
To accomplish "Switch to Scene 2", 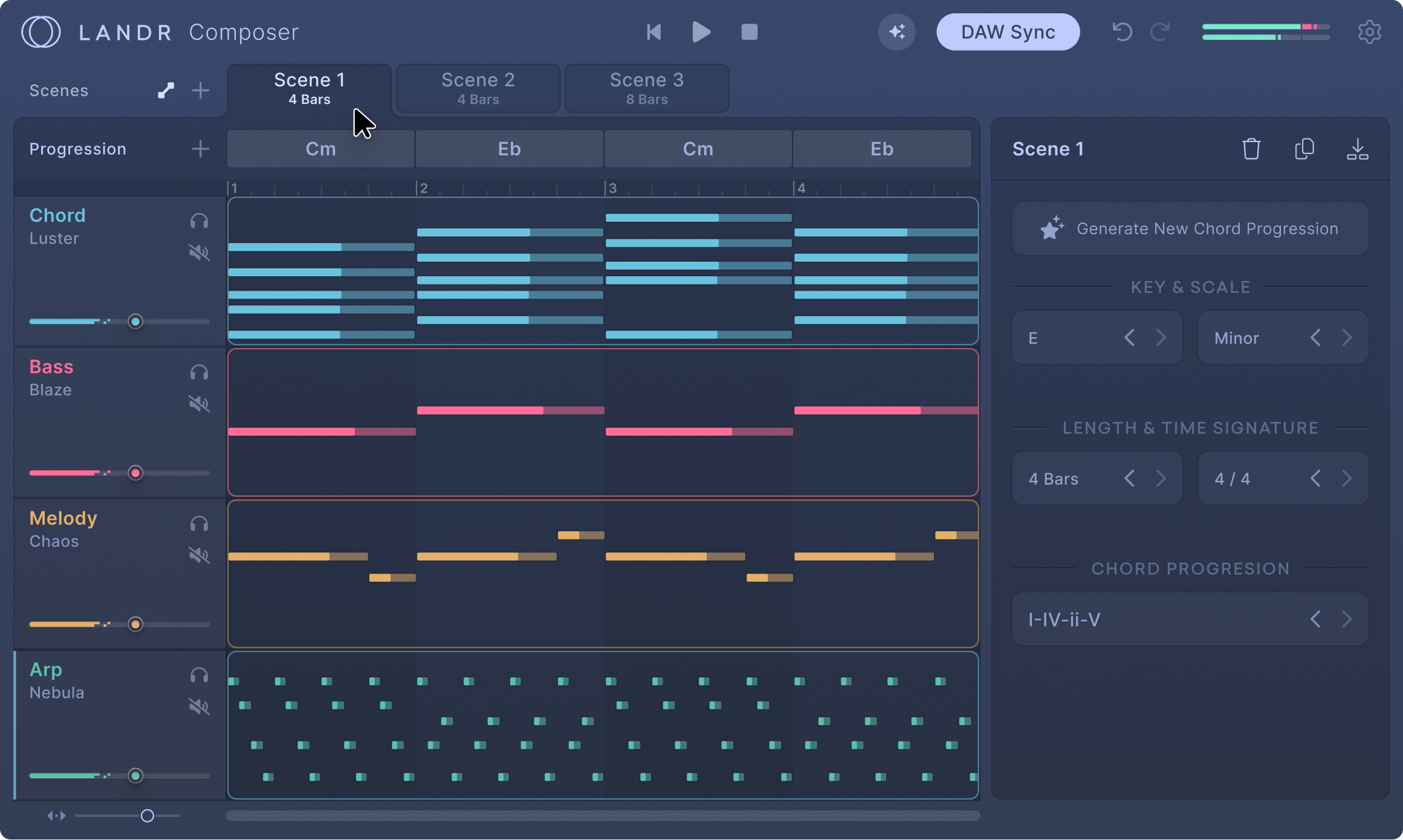I will tap(478, 88).
